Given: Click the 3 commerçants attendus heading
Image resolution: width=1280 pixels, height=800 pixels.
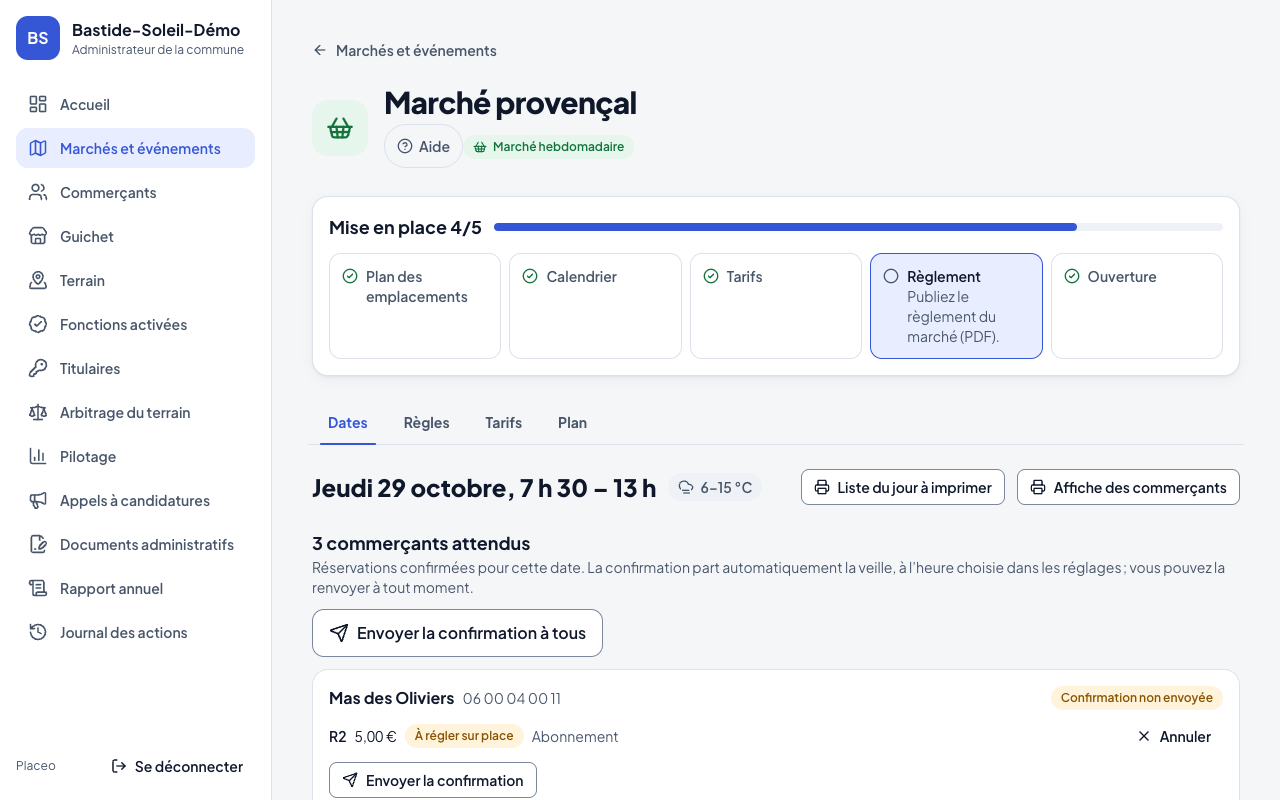Looking at the screenshot, I should point(421,544).
